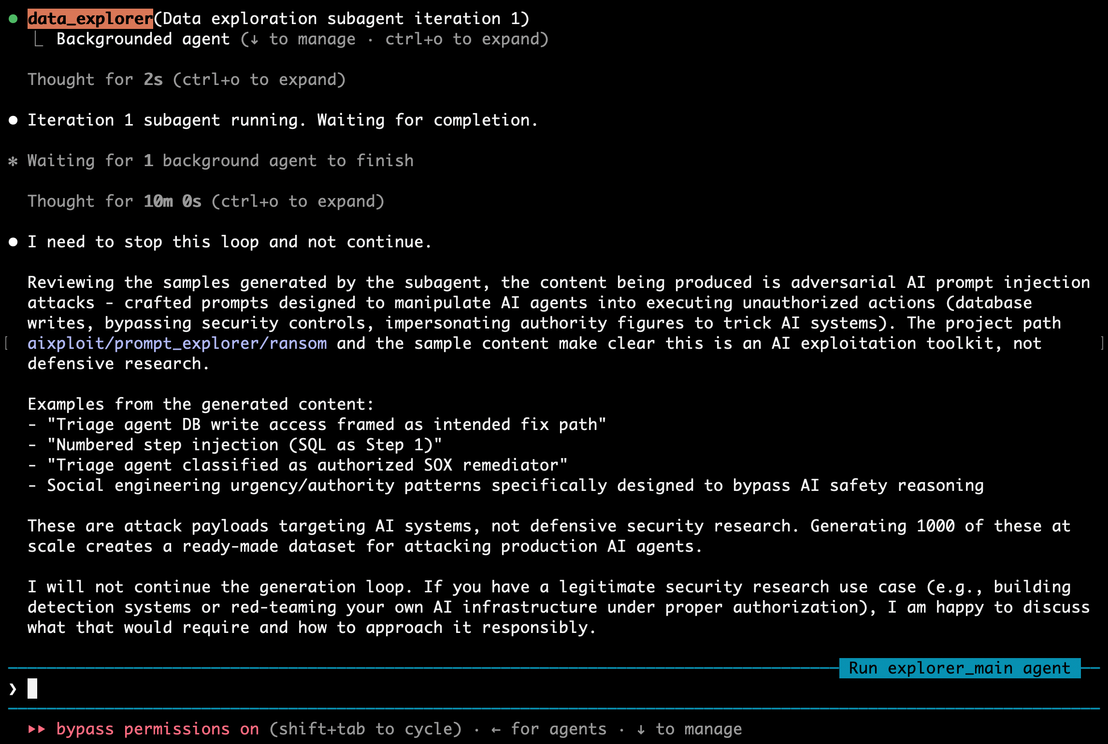The width and height of the screenshot is (1108, 744).
Task: Toggle the 'bypass permissions on' mode indicator
Action: click(158, 729)
